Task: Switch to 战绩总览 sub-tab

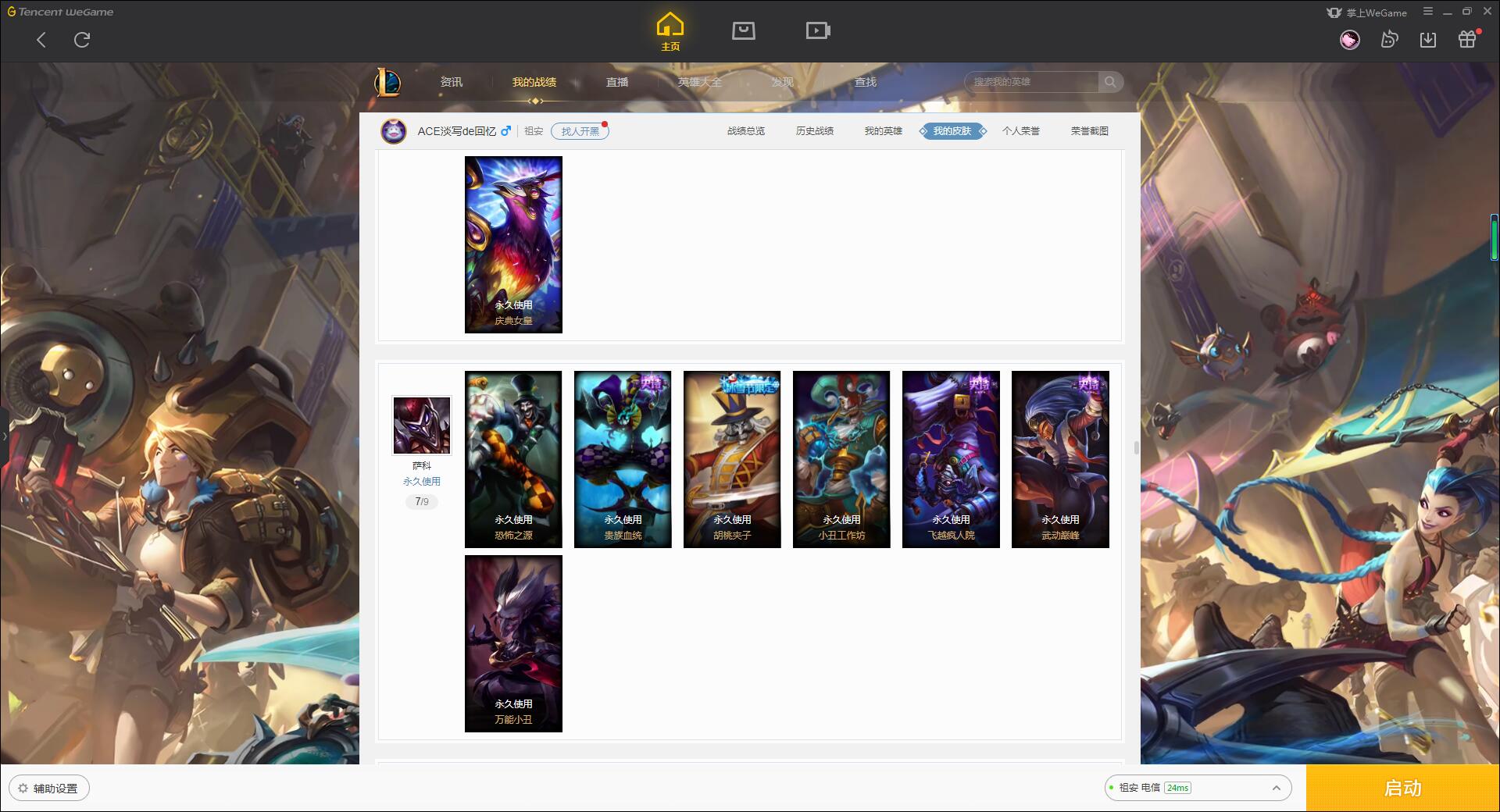Action: point(746,131)
